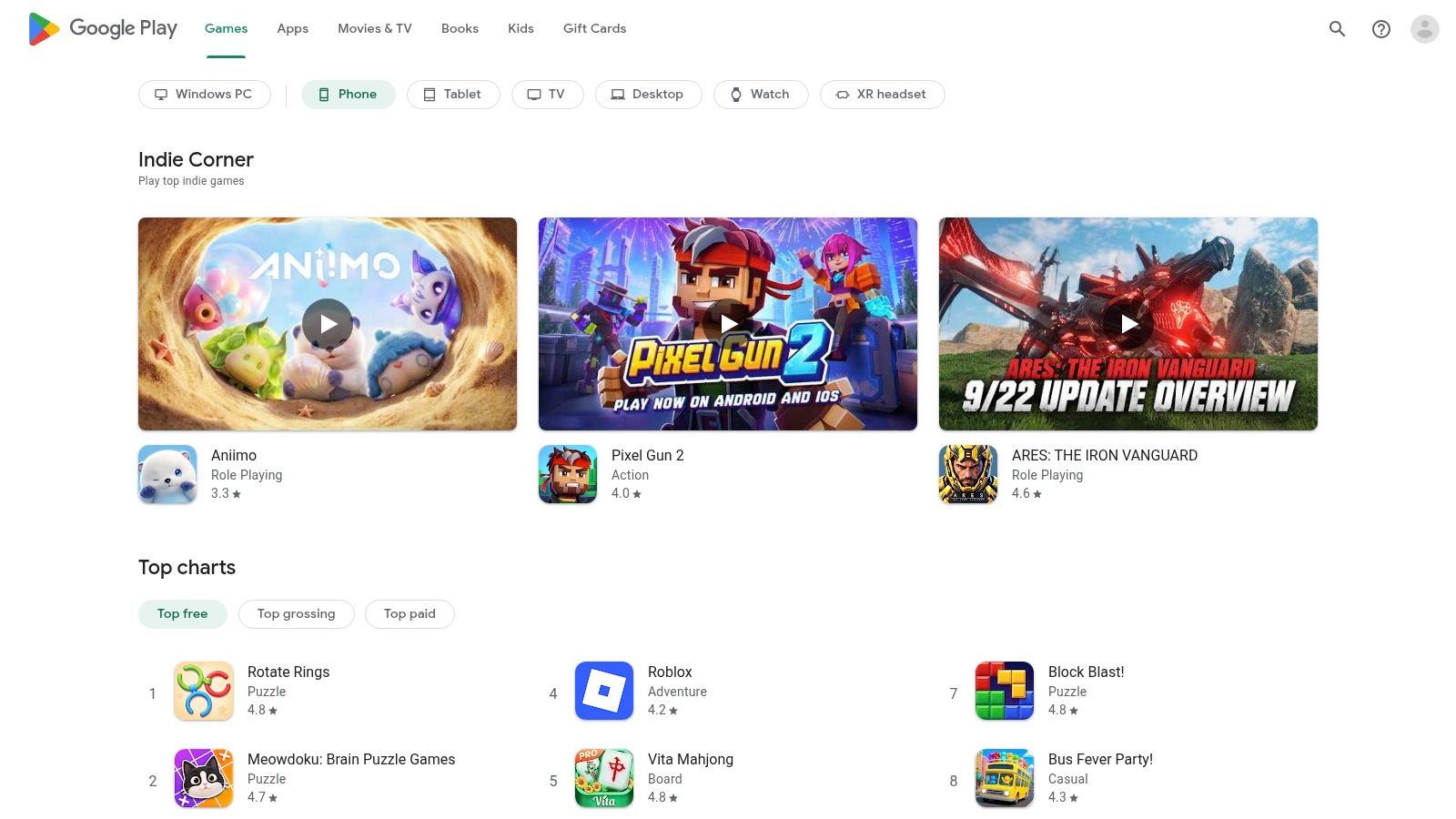
Task: Select the XR headset device filter
Action: (883, 95)
